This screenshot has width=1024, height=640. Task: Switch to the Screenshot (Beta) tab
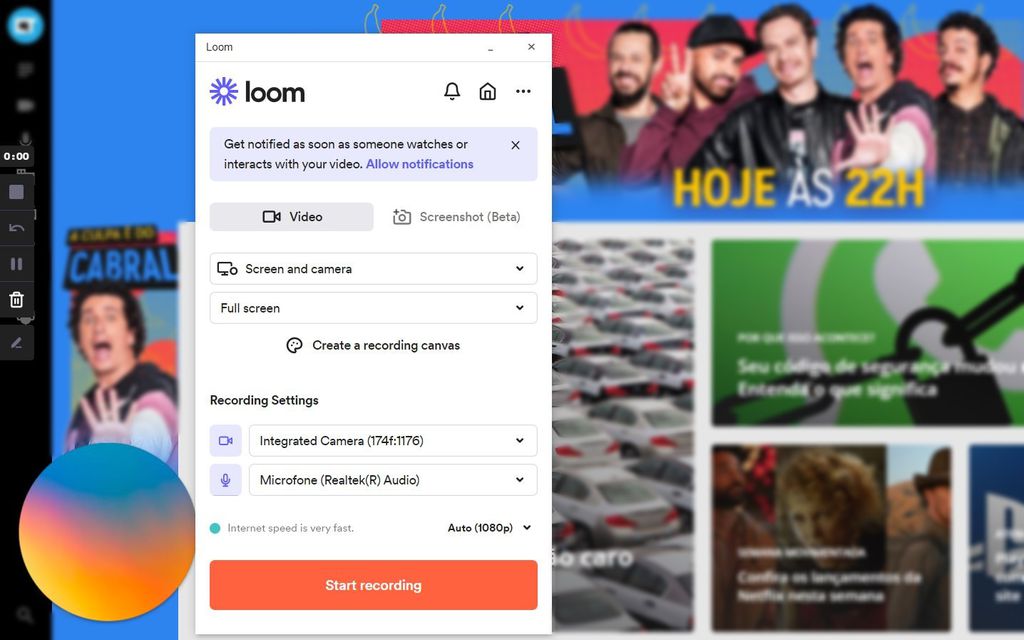tap(456, 217)
